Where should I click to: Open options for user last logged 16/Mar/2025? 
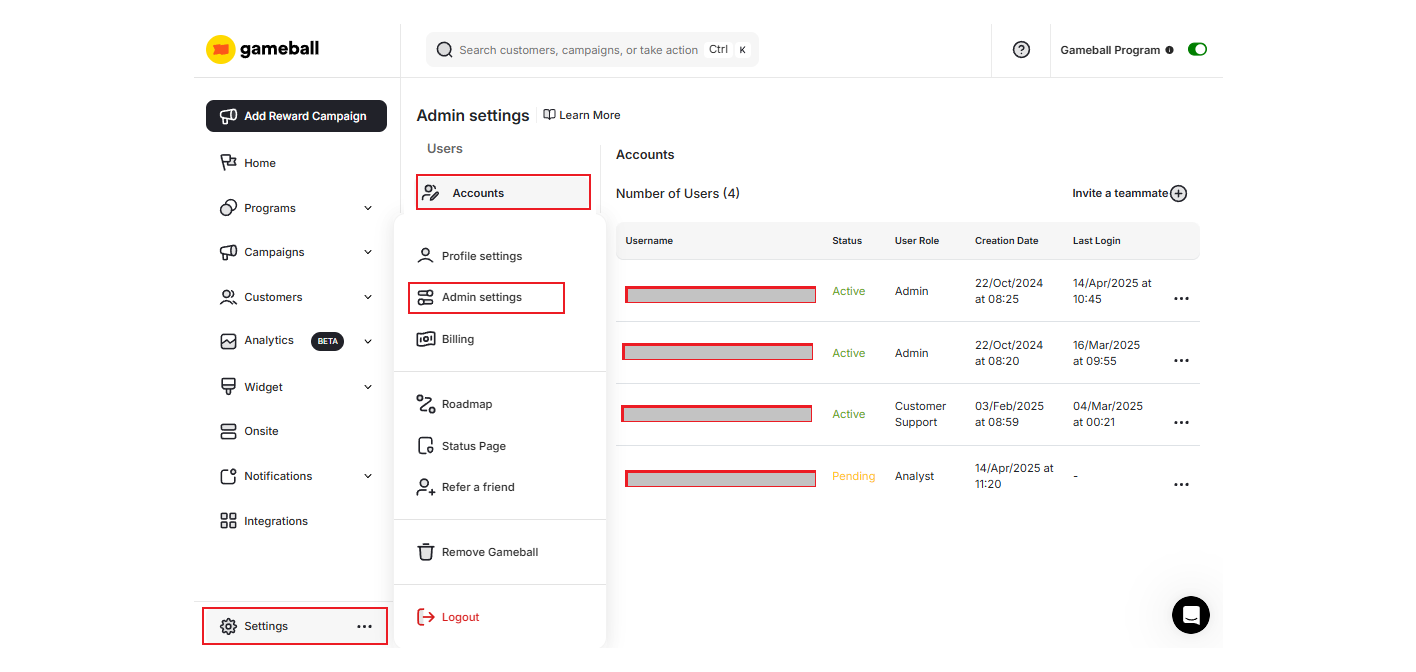pos(1181,360)
